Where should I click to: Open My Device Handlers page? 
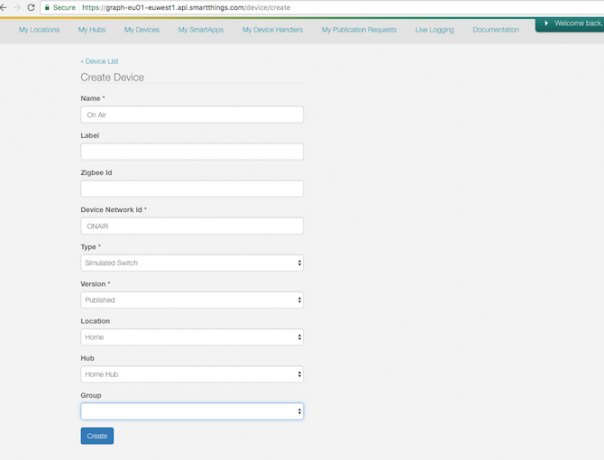pos(272,30)
